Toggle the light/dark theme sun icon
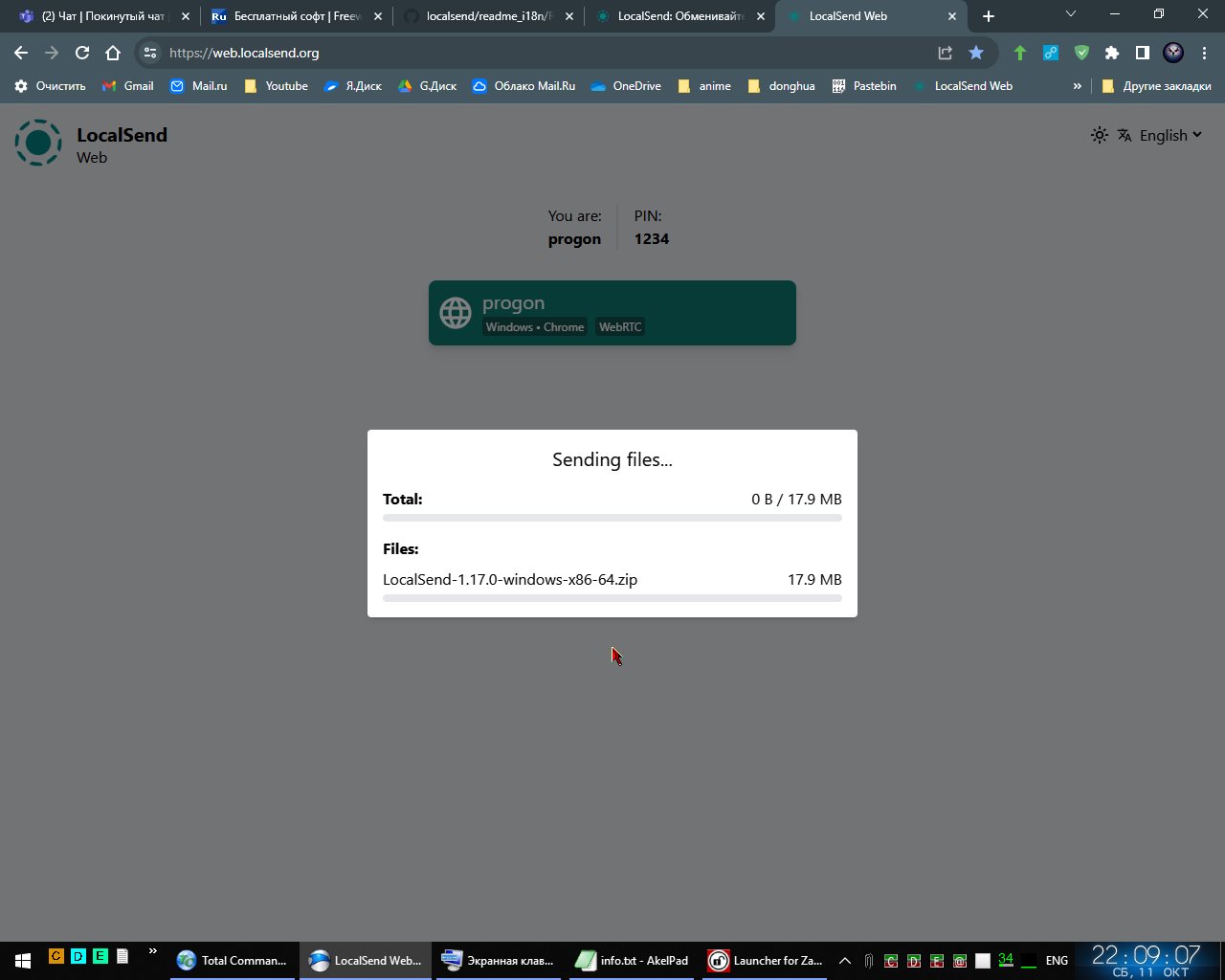The image size is (1225, 980). 1099,135
